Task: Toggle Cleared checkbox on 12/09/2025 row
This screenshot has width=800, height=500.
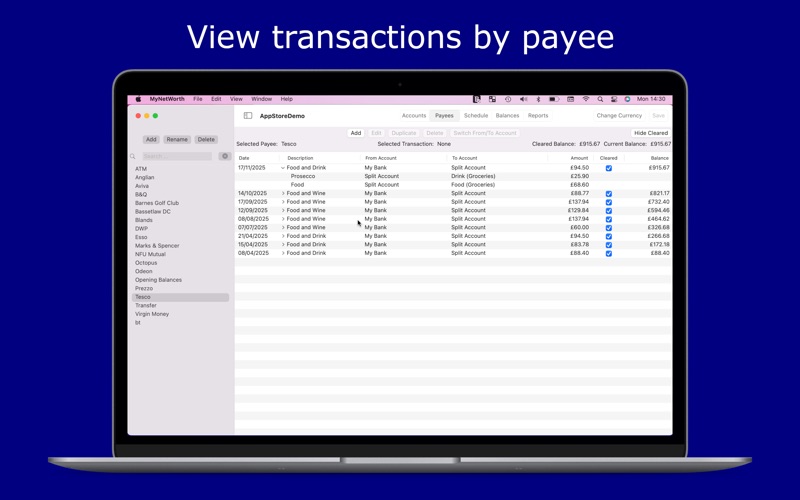Action: click(x=609, y=211)
